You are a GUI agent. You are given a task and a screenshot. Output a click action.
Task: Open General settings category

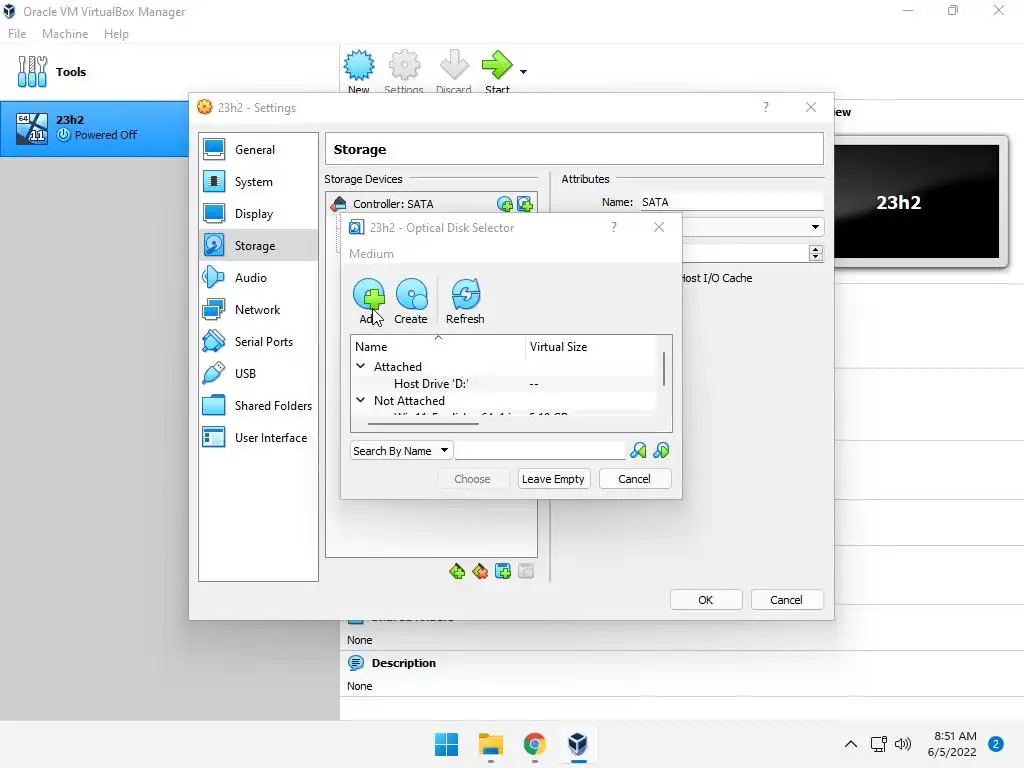click(258, 150)
